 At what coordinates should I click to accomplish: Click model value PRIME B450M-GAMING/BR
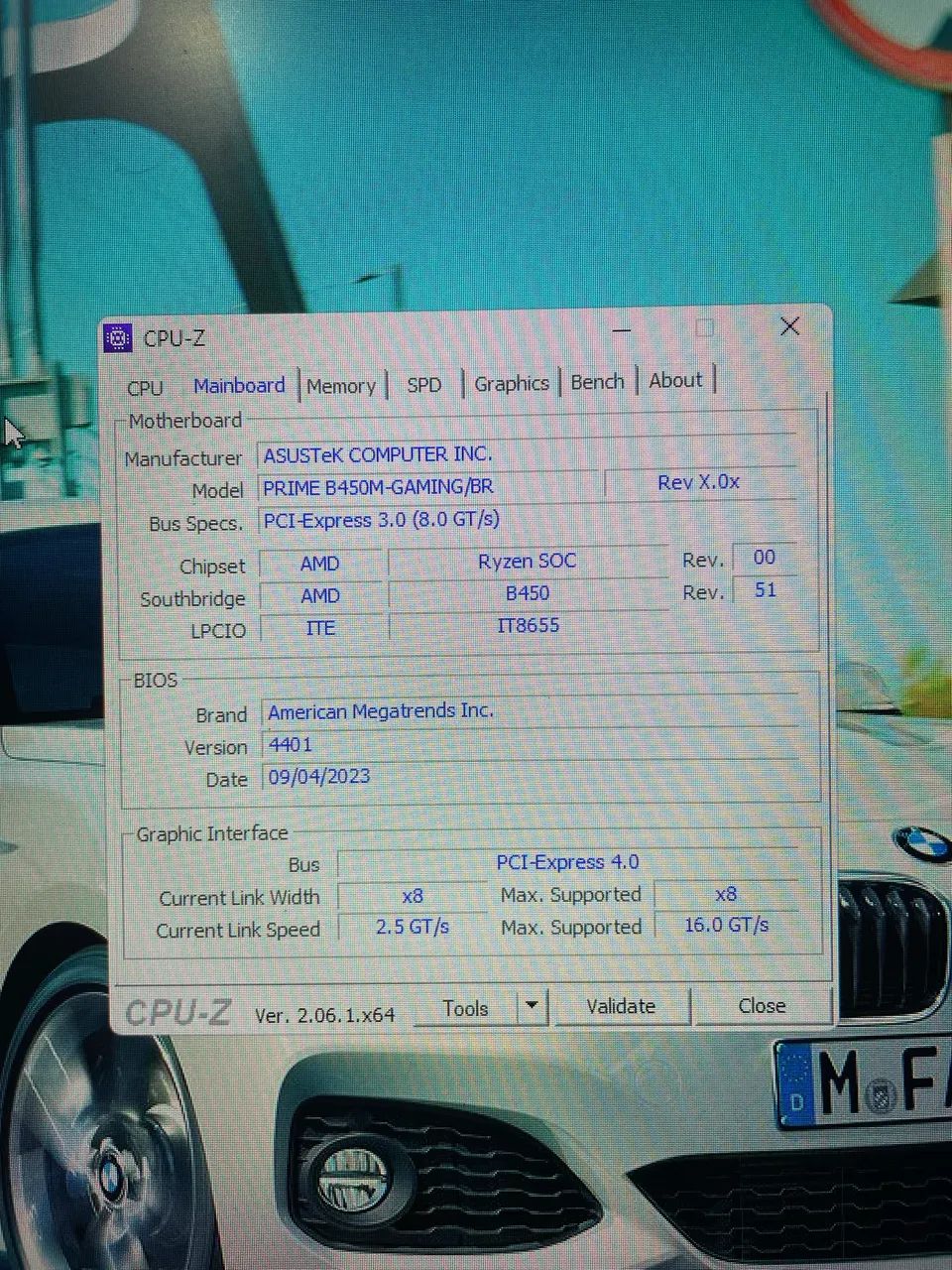pos(427,487)
